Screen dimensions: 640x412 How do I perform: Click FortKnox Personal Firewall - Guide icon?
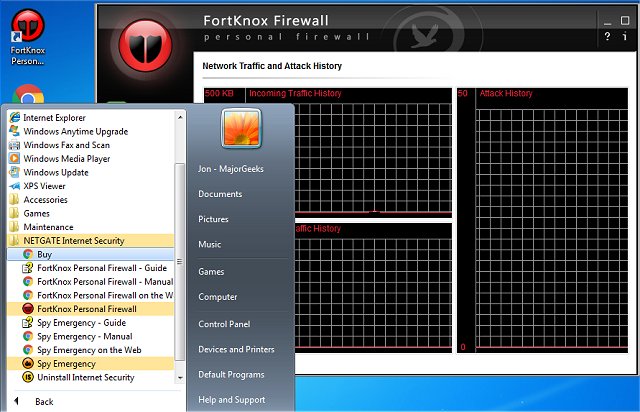coord(28,268)
